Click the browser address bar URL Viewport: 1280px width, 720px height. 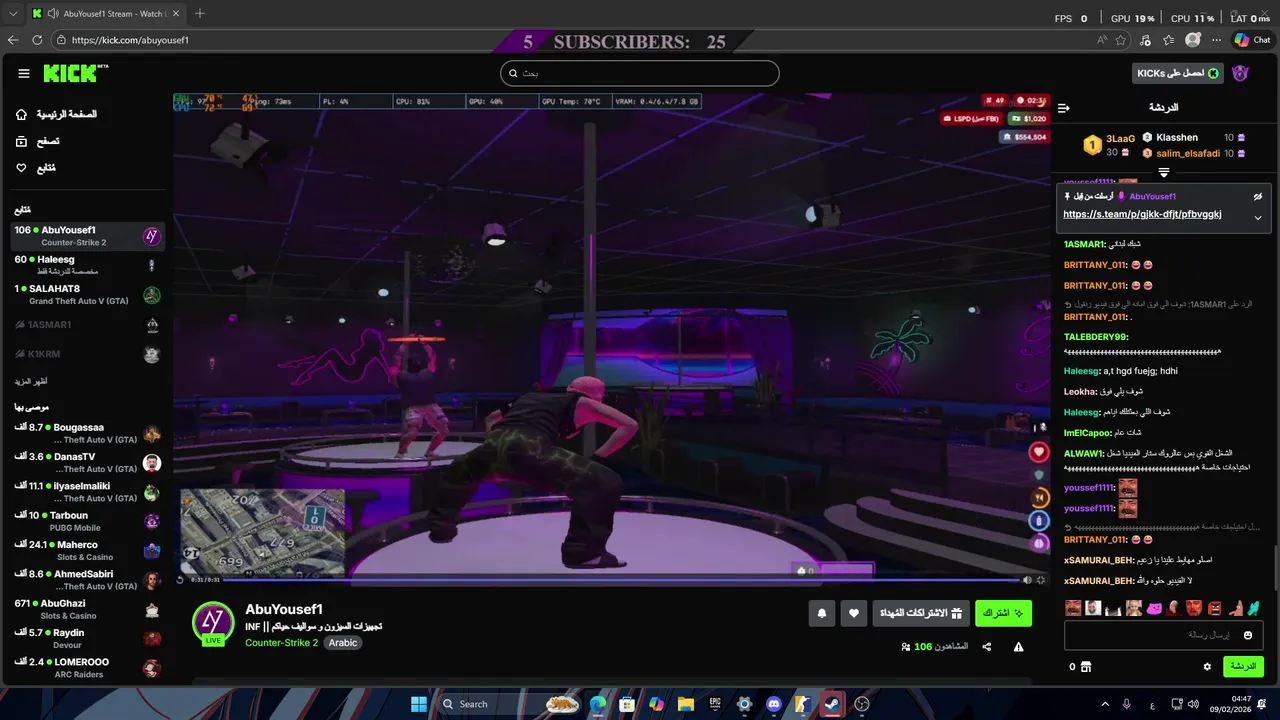130,40
